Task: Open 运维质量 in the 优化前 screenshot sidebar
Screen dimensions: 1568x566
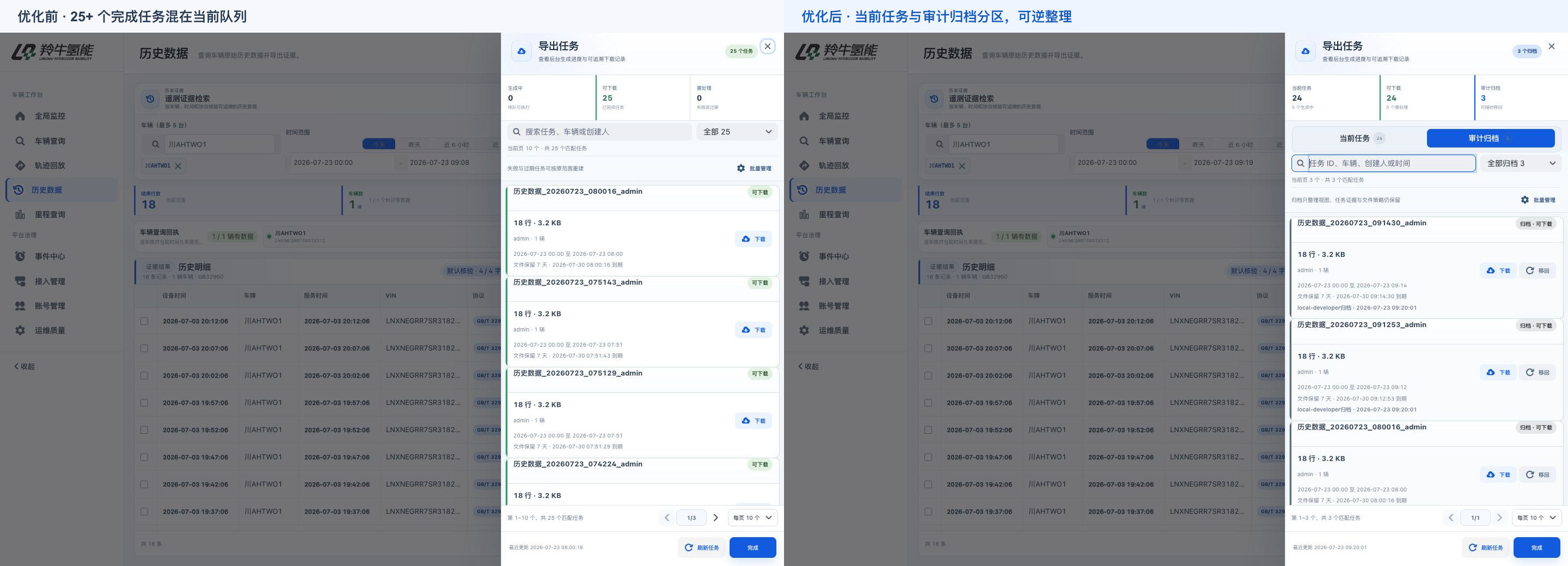Action: 61,330
